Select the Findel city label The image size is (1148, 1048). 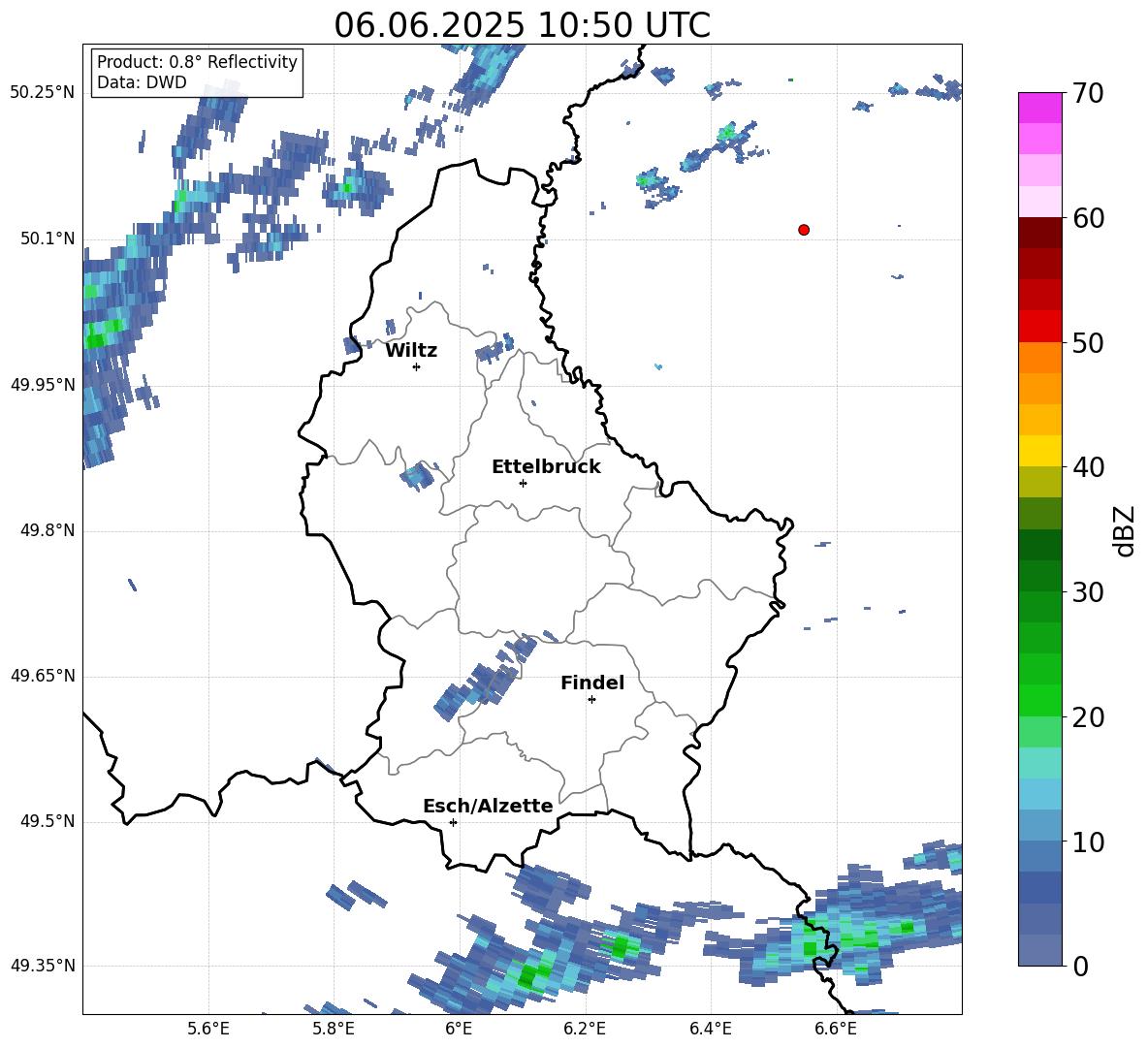pyautogui.click(x=592, y=683)
